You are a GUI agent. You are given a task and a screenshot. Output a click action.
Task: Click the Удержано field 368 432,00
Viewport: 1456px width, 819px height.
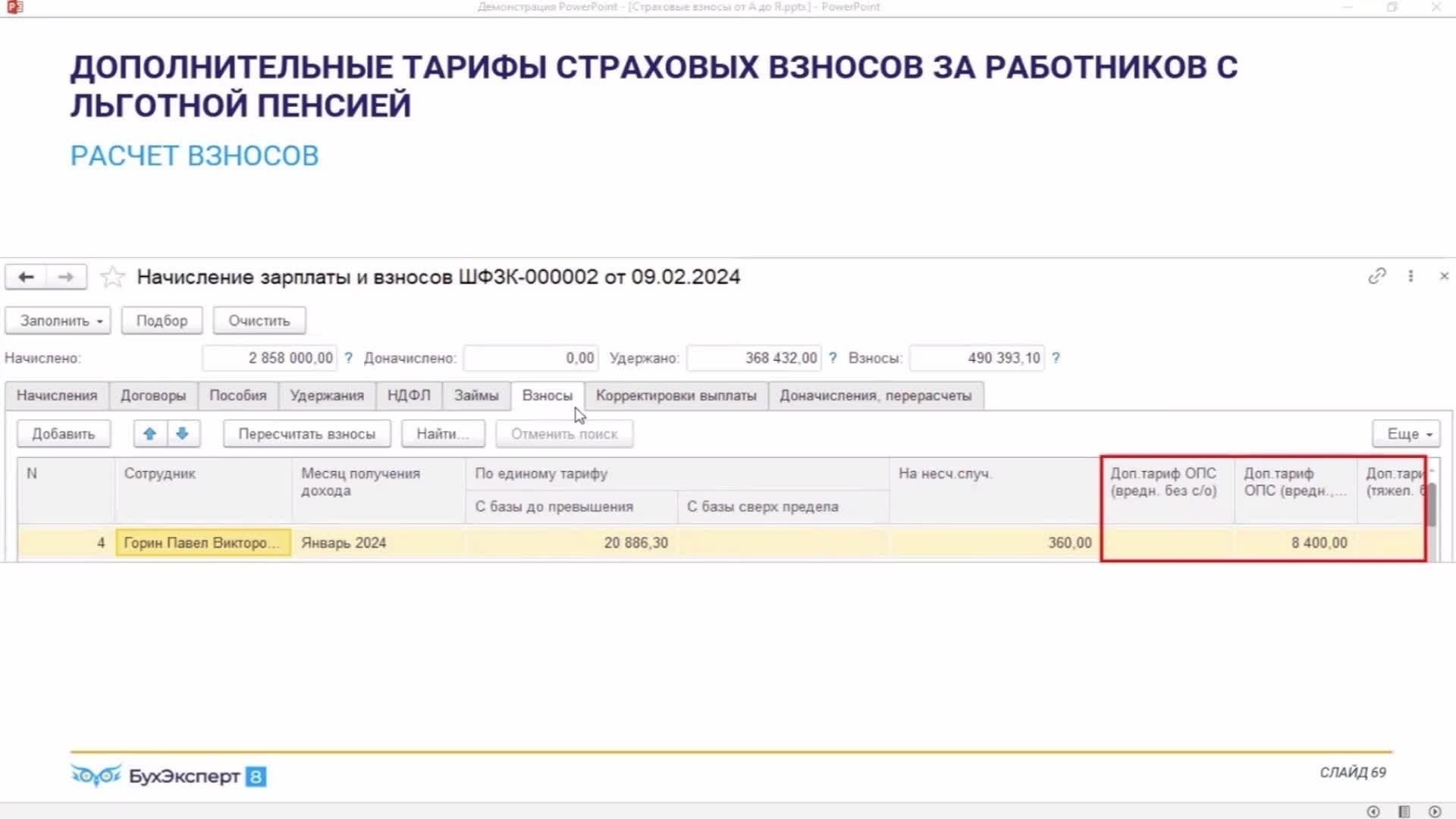click(x=754, y=358)
